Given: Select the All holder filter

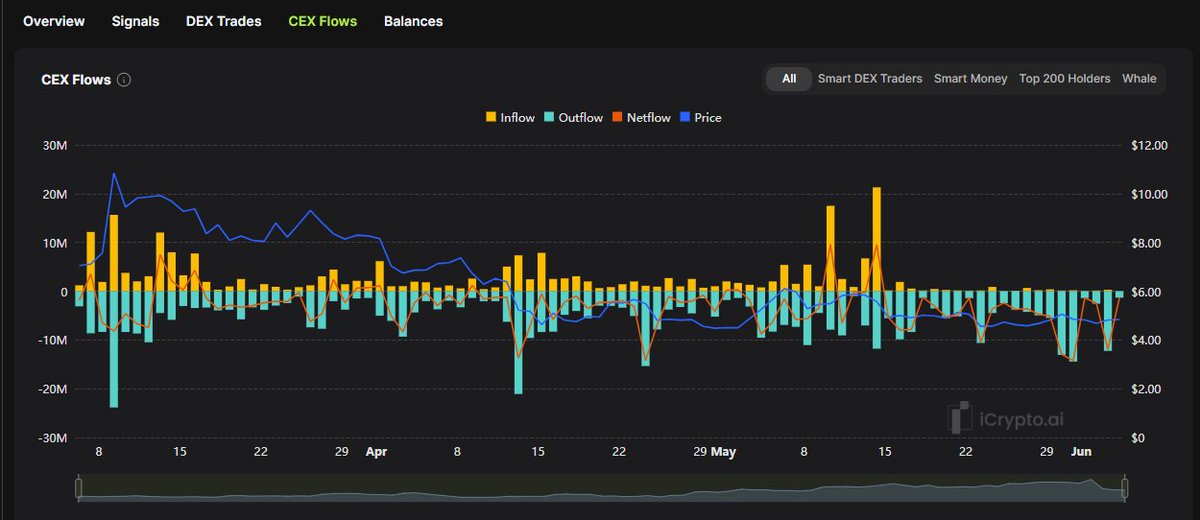Looking at the screenshot, I should [x=789, y=78].
